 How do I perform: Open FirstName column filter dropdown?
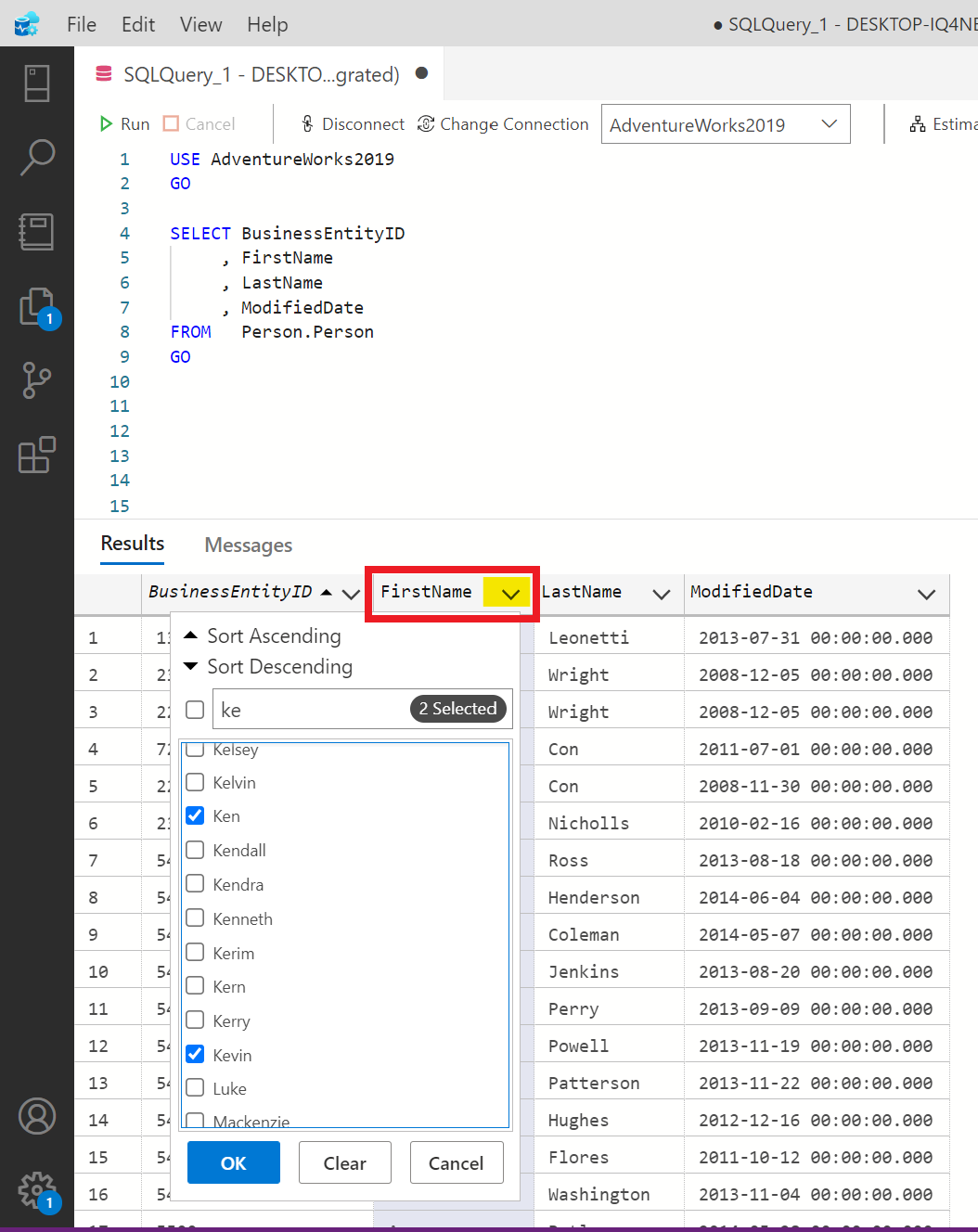pos(509,594)
